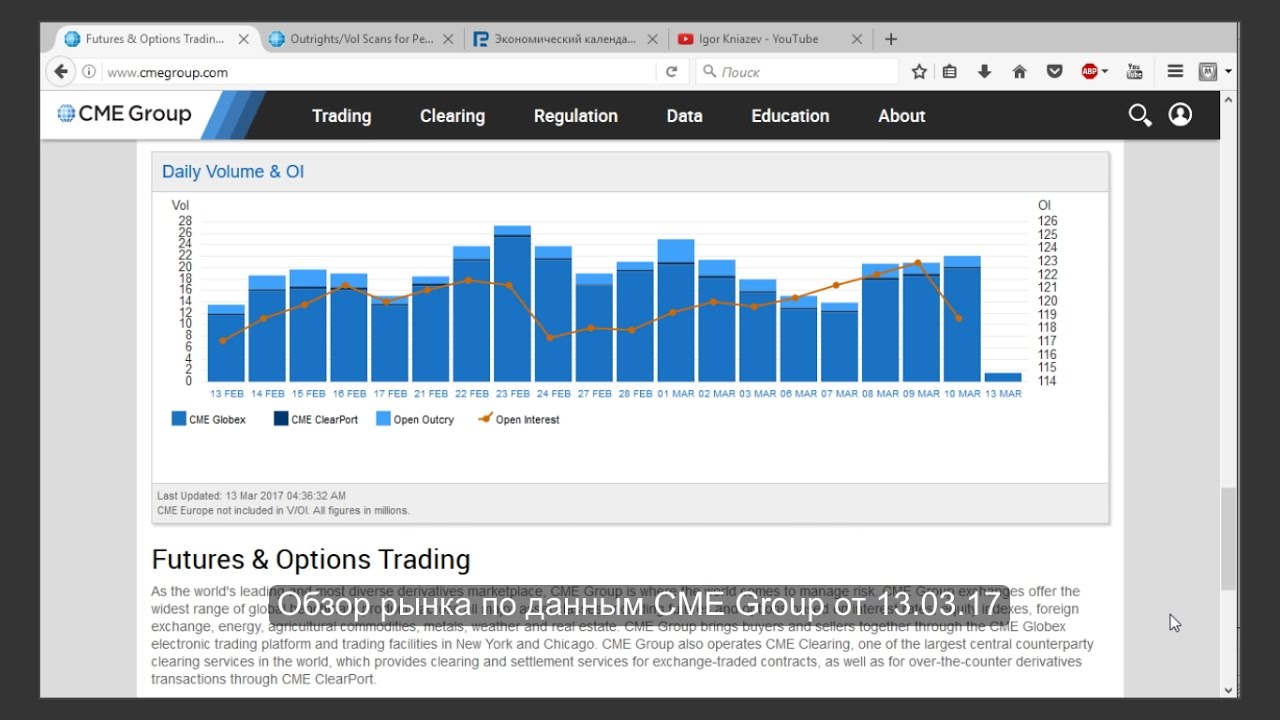This screenshot has height=720, width=1280.
Task: Open the Firefox hamburger menu
Action: pyautogui.click(x=1176, y=72)
